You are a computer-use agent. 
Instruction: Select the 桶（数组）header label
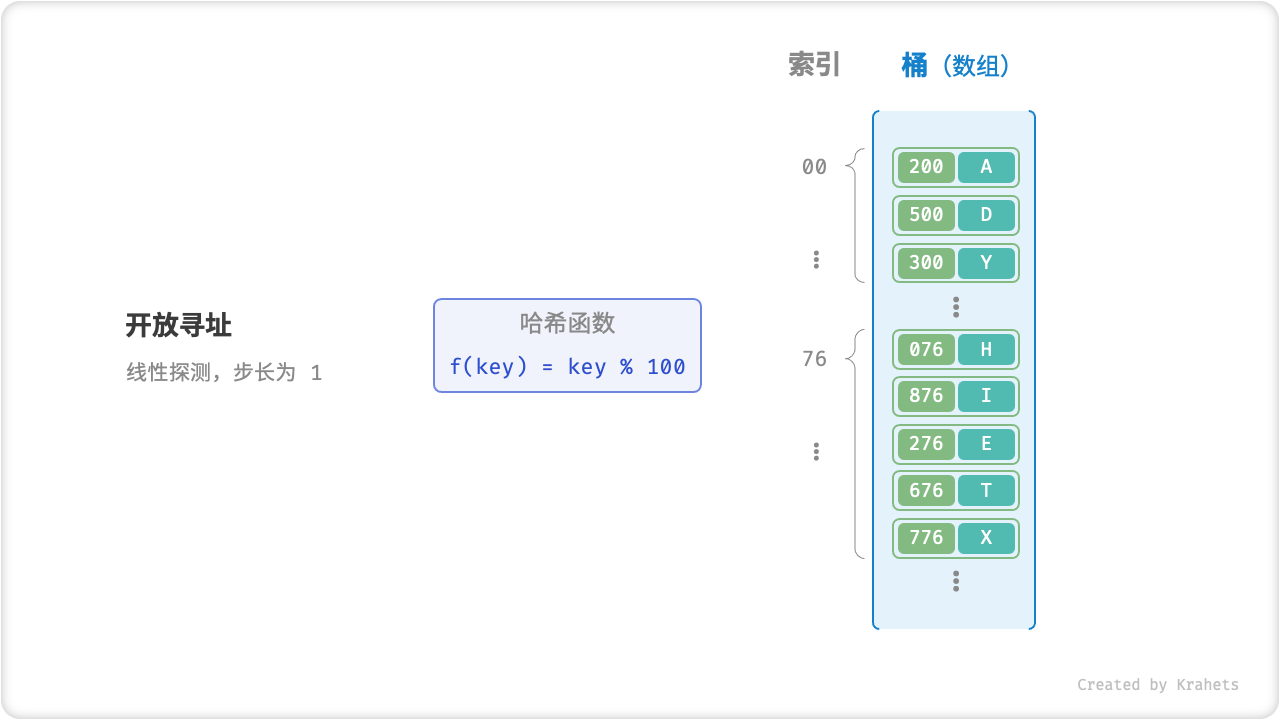click(955, 64)
